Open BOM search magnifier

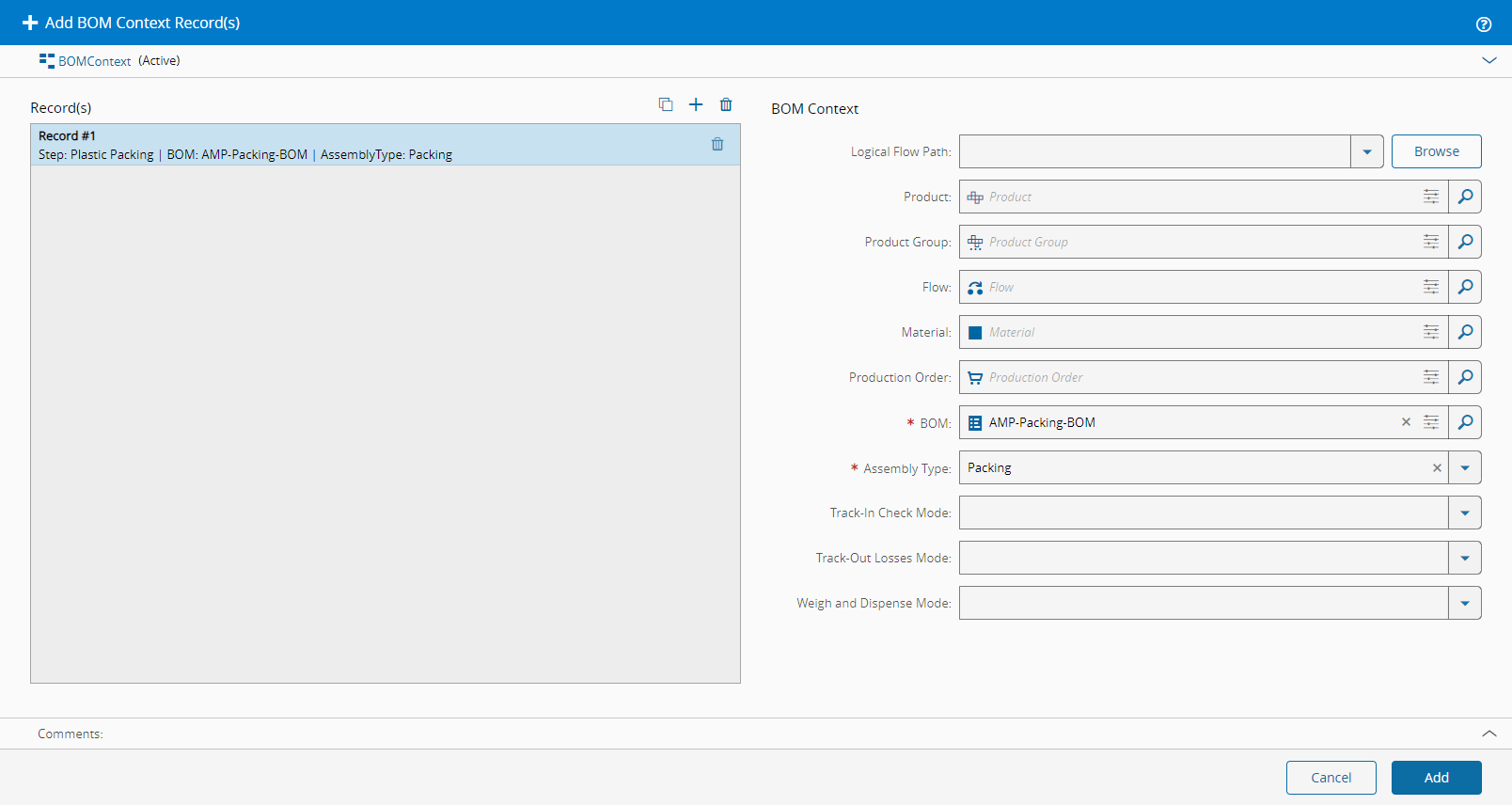[x=1465, y=422]
